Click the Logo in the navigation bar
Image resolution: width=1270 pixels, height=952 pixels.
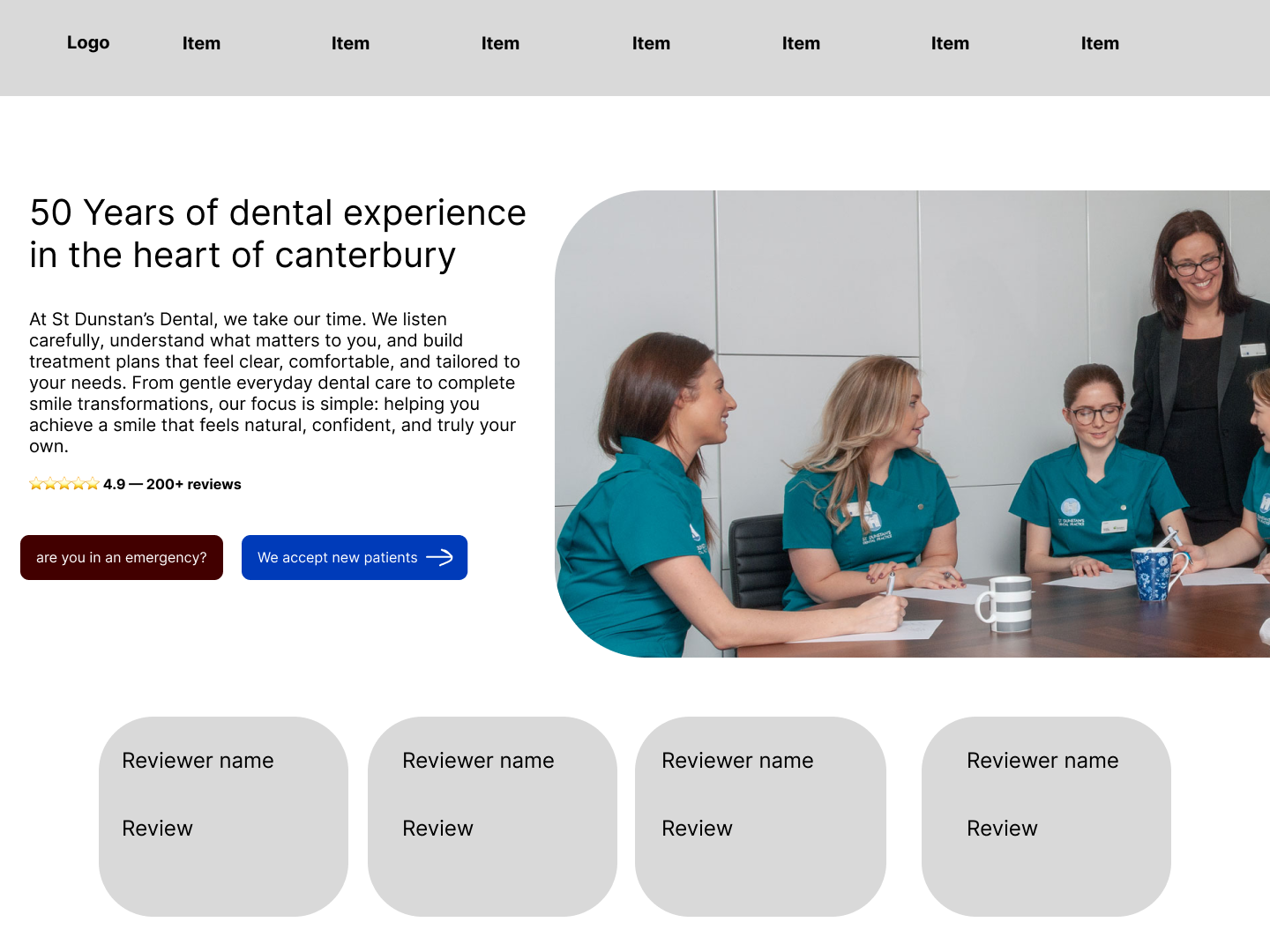click(88, 42)
